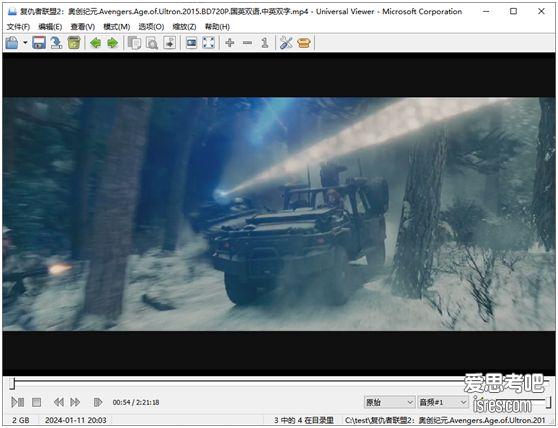Open the 文件(F) menu
This screenshot has height=428, width=558.
[x=18, y=27]
